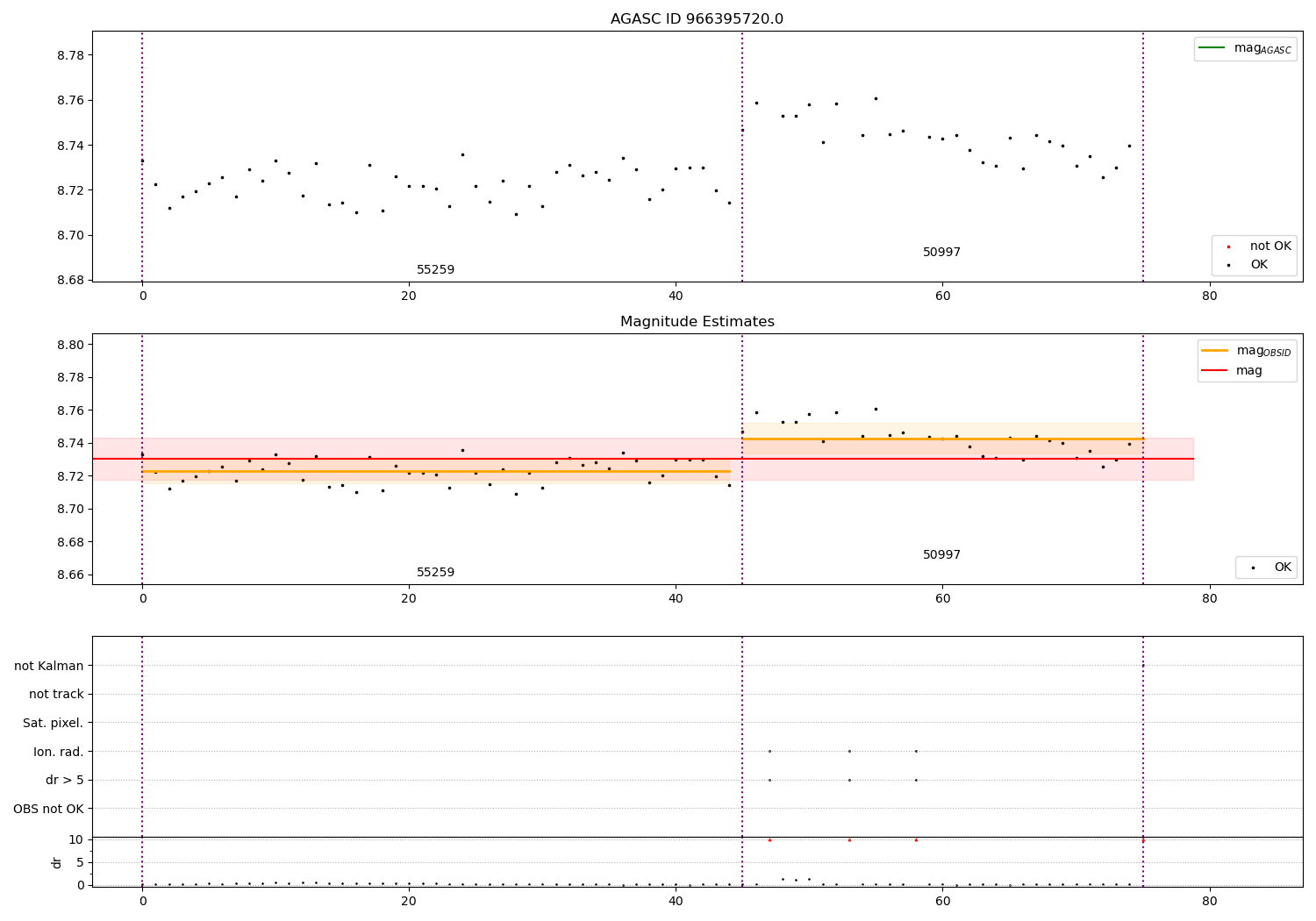Image resolution: width=1316 pixels, height=921 pixels.
Task: Click the 'not track' axis label
Action: click(56, 694)
